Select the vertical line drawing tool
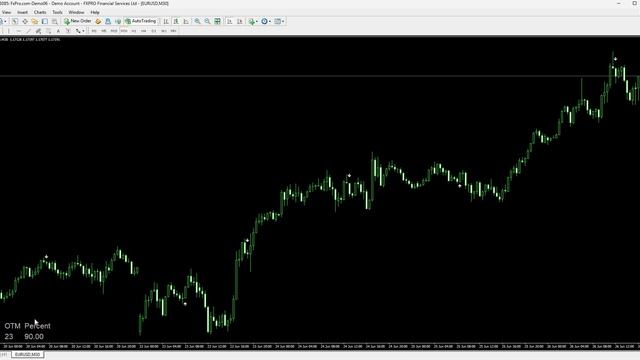 (9, 31)
